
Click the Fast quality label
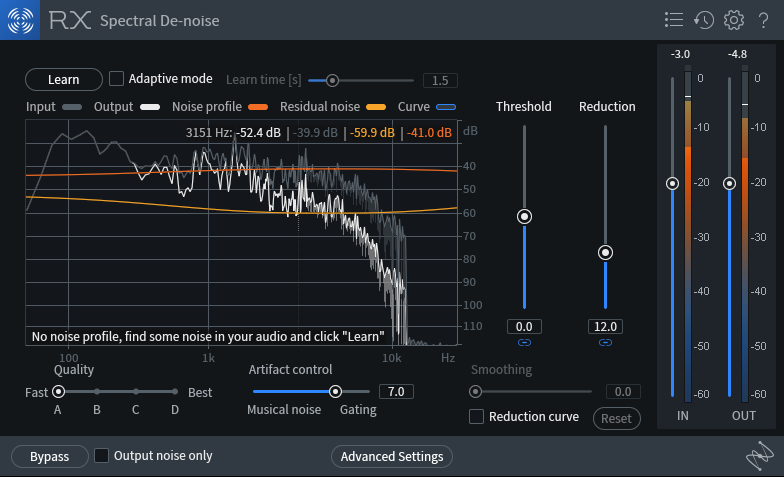click(x=36, y=392)
